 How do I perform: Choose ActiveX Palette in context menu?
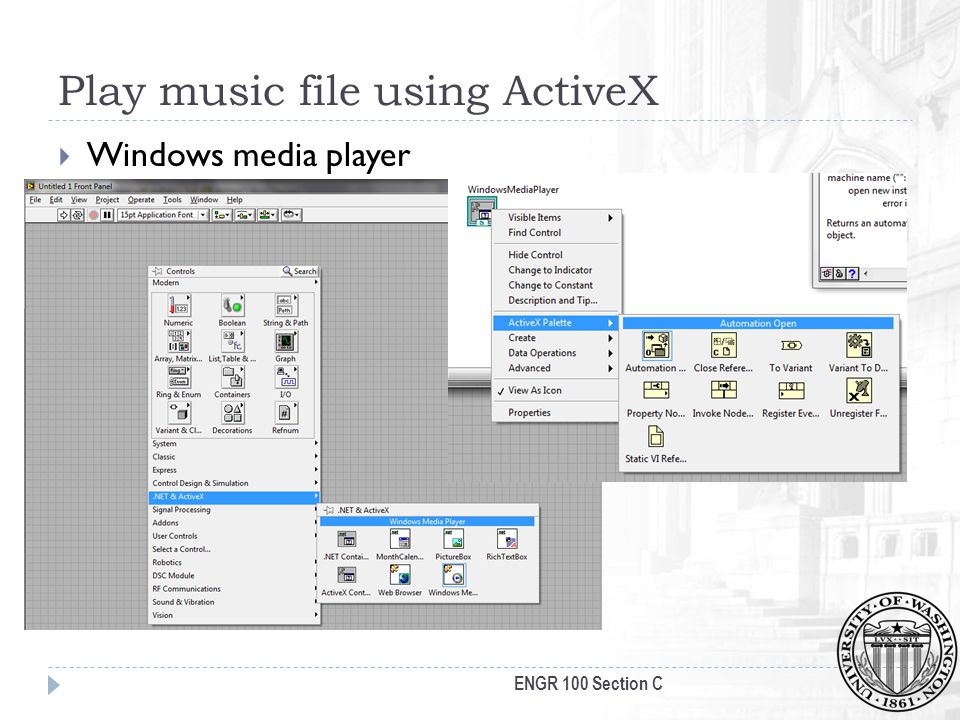557,323
